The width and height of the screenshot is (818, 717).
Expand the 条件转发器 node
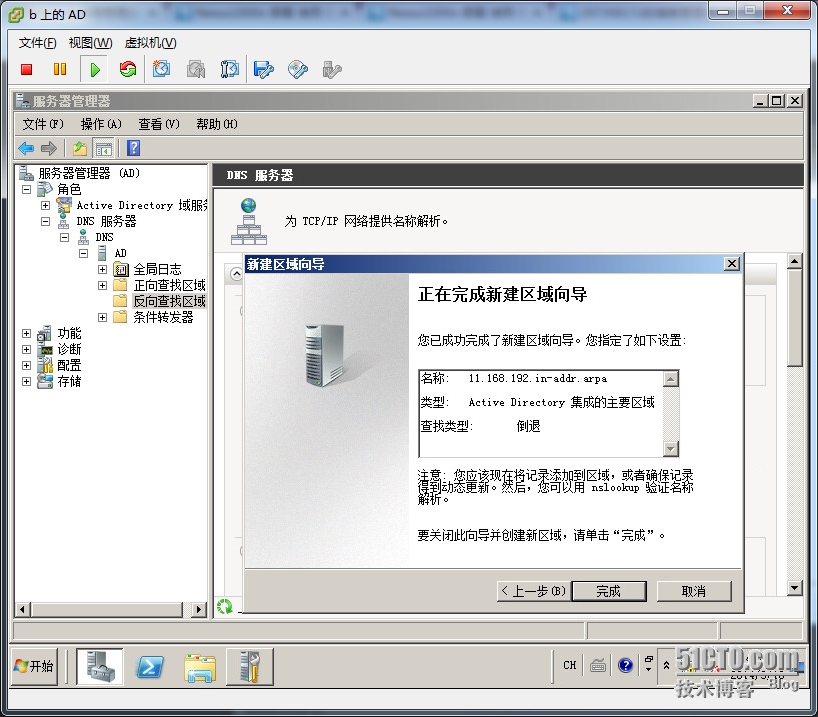pyautogui.click(x=102, y=317)
